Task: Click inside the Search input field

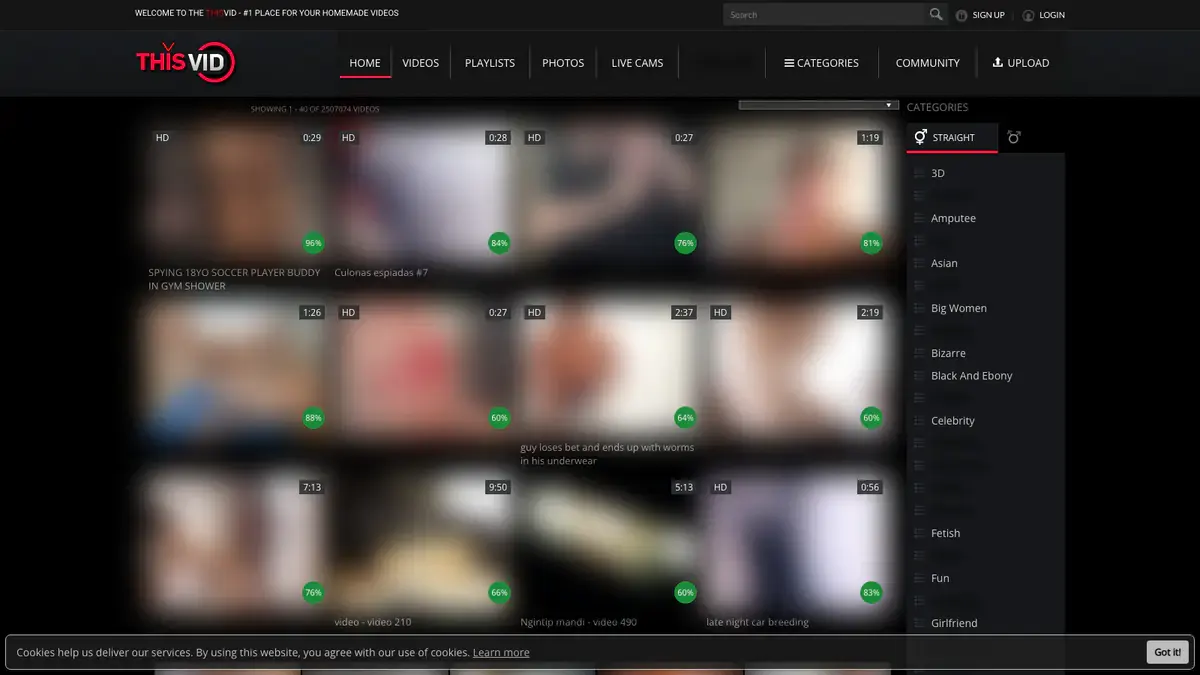Action: (825, 14)
